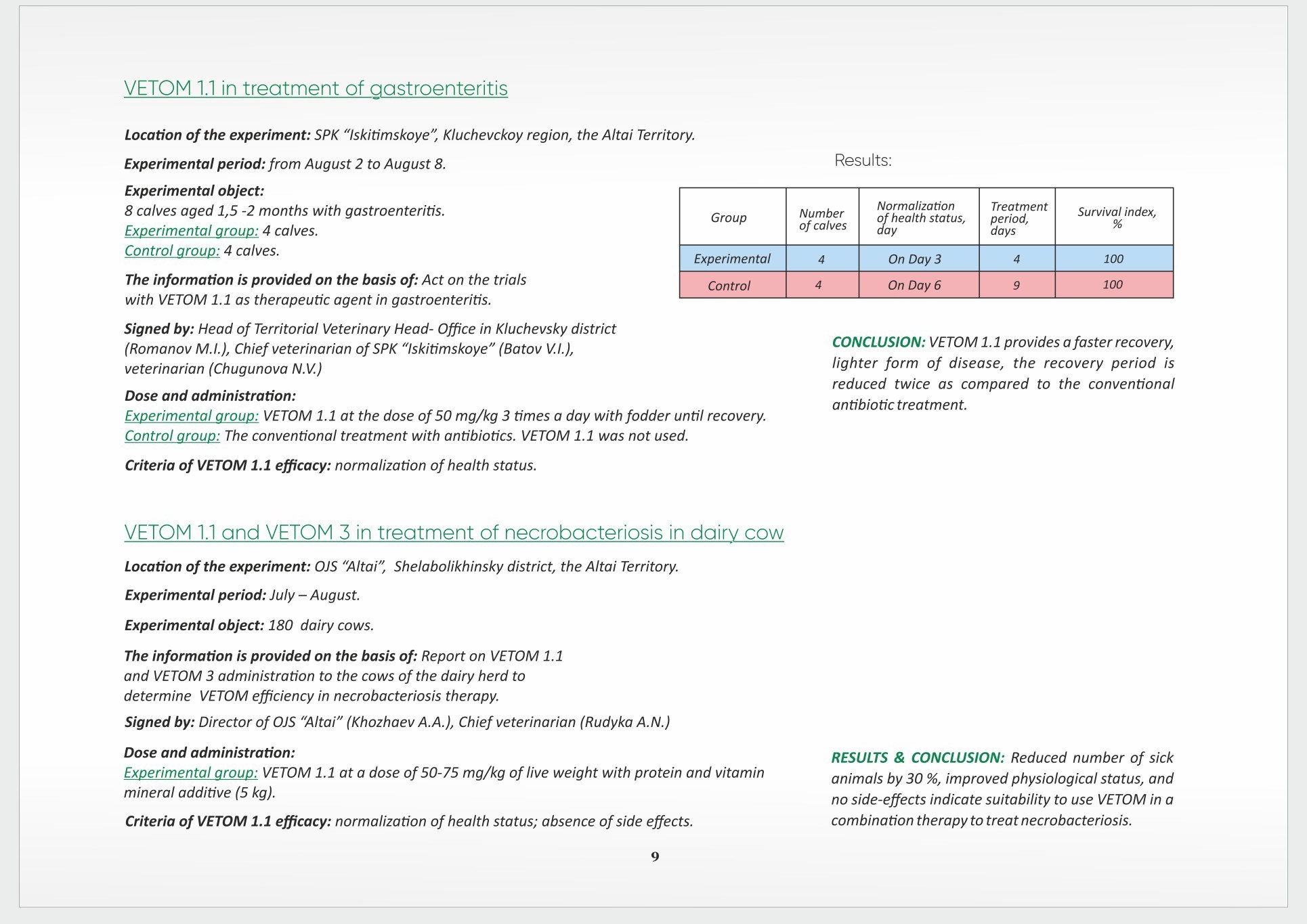Click the green 'CONCLUSION:' label
Image resolution: width=1307 pixels, height=924 pixels.
(x=878, y=343)
